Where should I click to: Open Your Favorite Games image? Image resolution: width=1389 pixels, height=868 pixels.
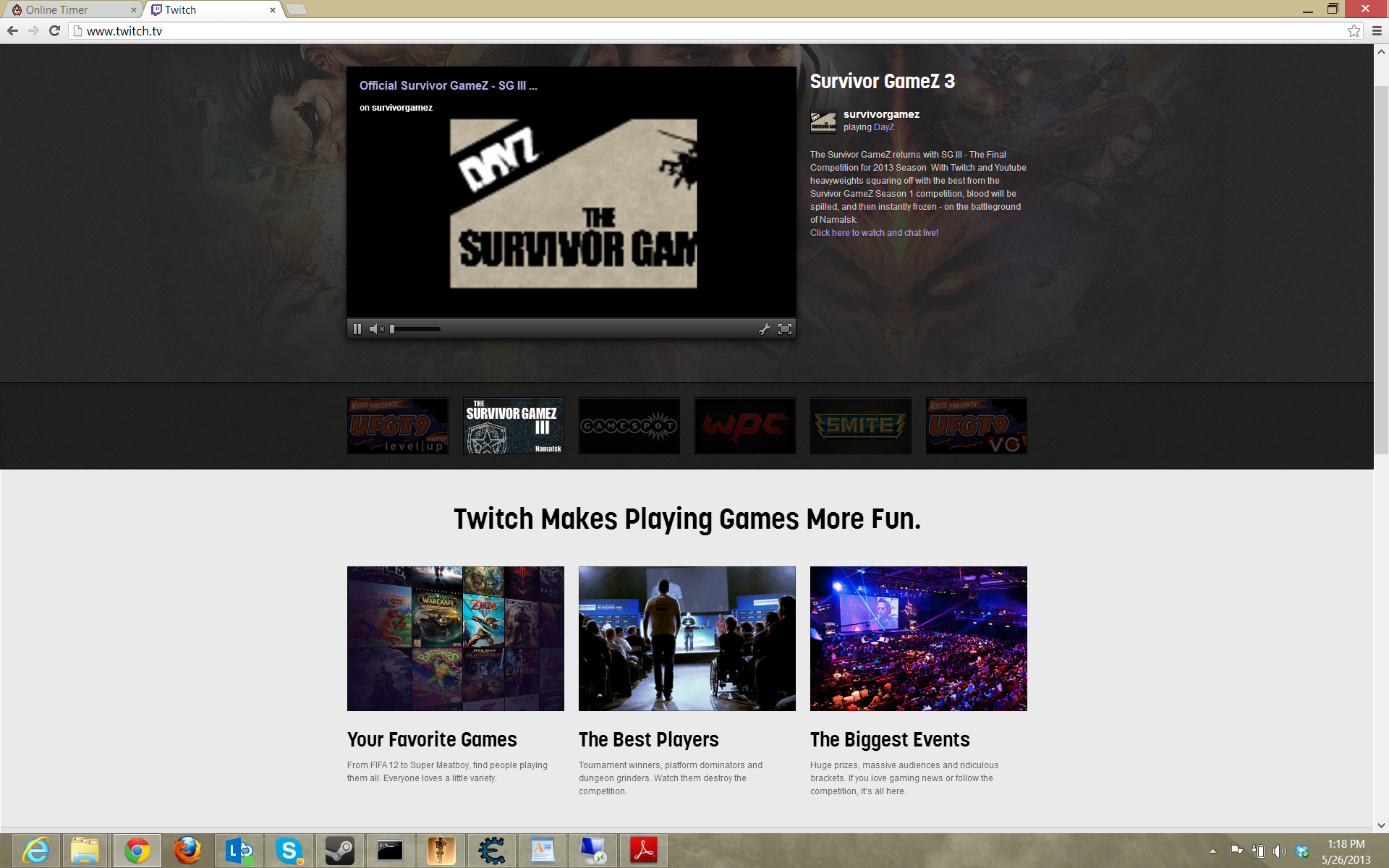456,639
